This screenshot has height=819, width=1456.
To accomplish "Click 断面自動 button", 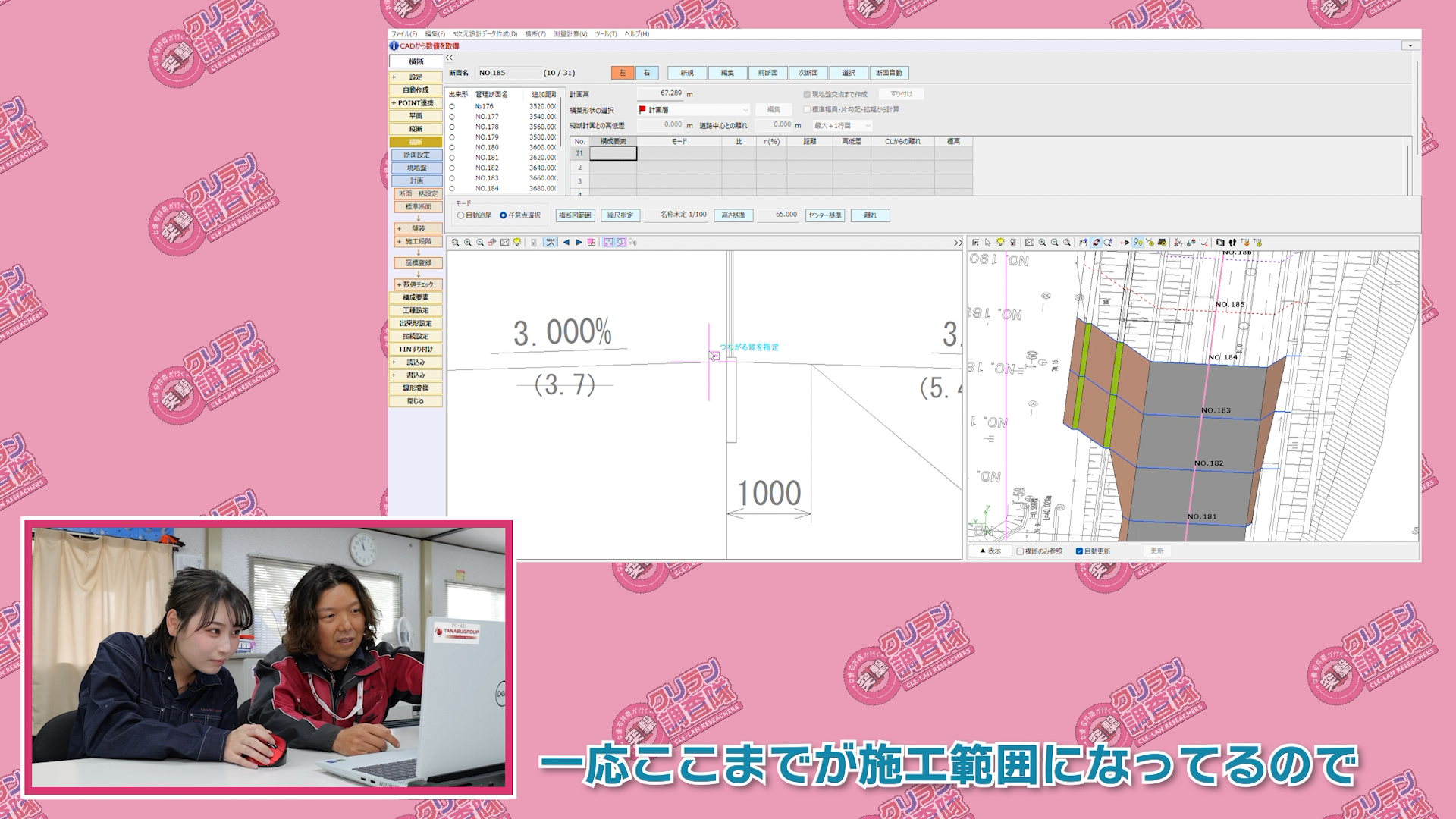I will [x=889, y=73].
